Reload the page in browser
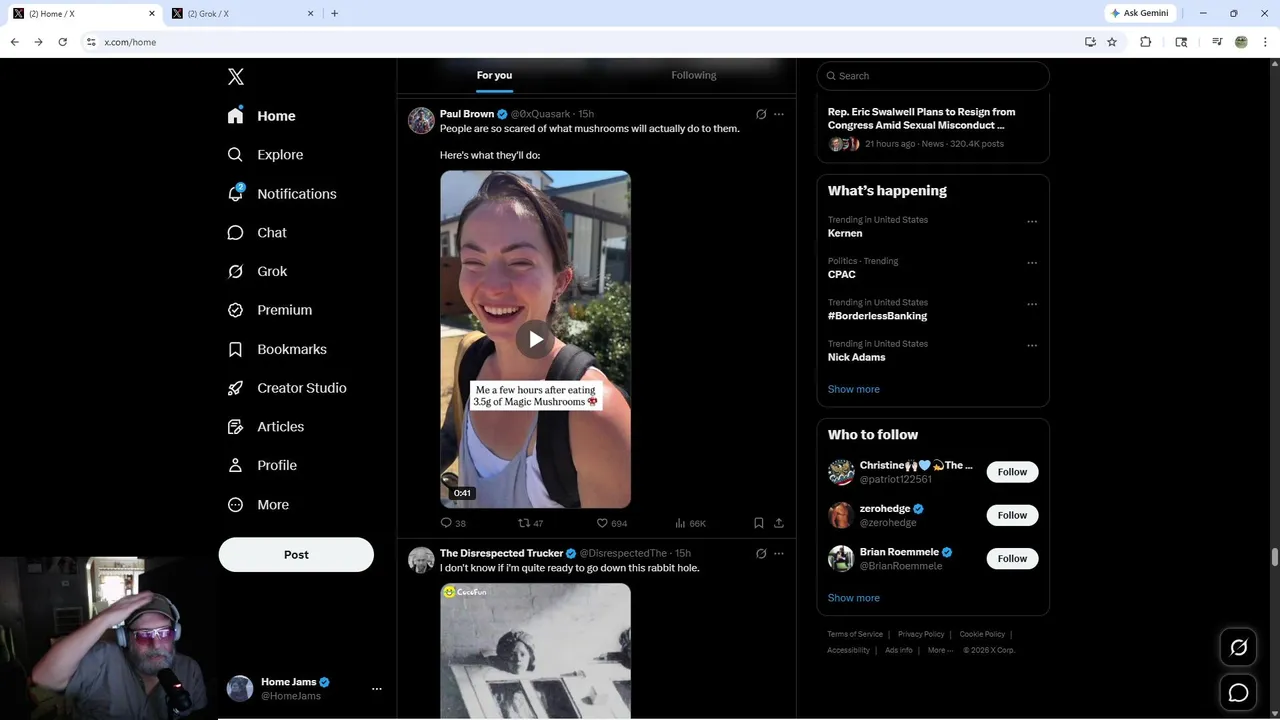The width and height of the screenshot is (1280, 720). (62, 42)
